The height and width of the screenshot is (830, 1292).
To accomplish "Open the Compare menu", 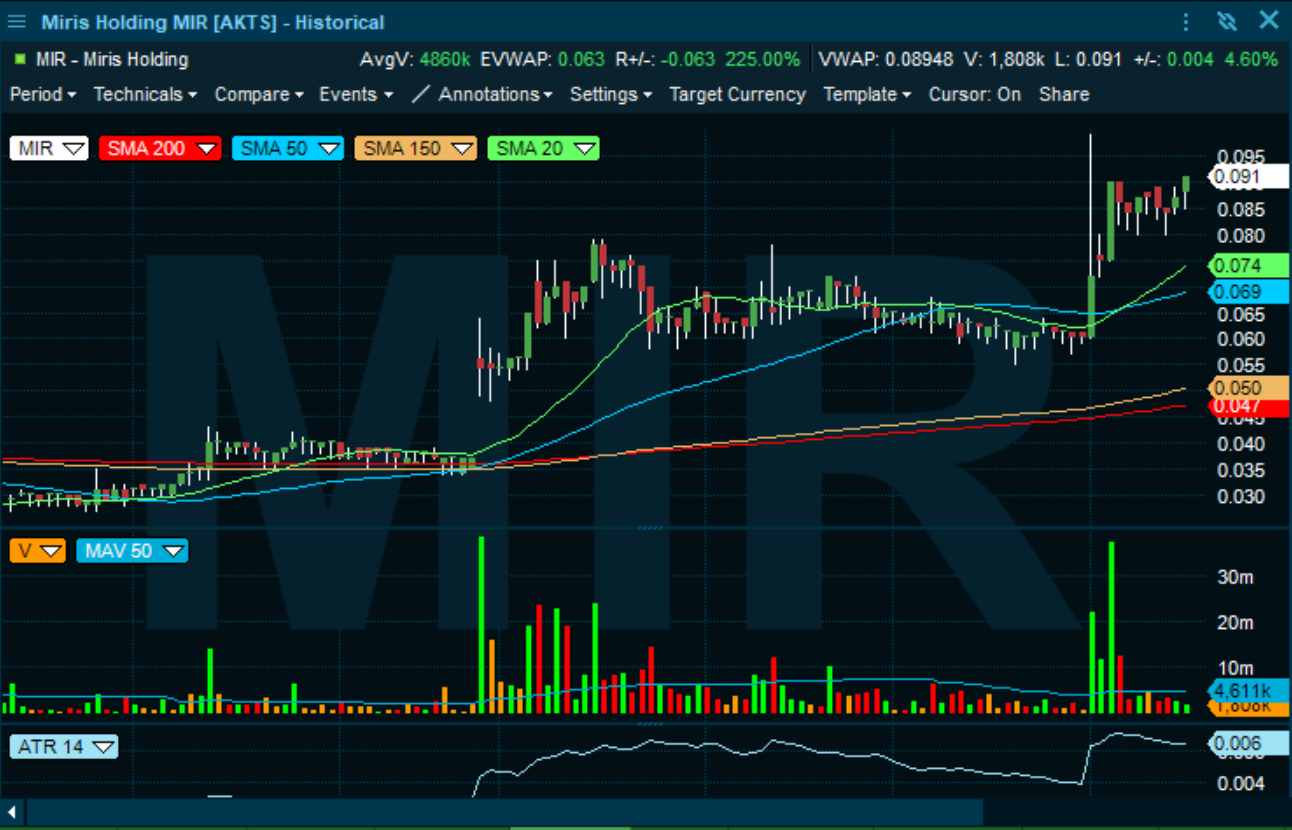I will click(259, 94).
